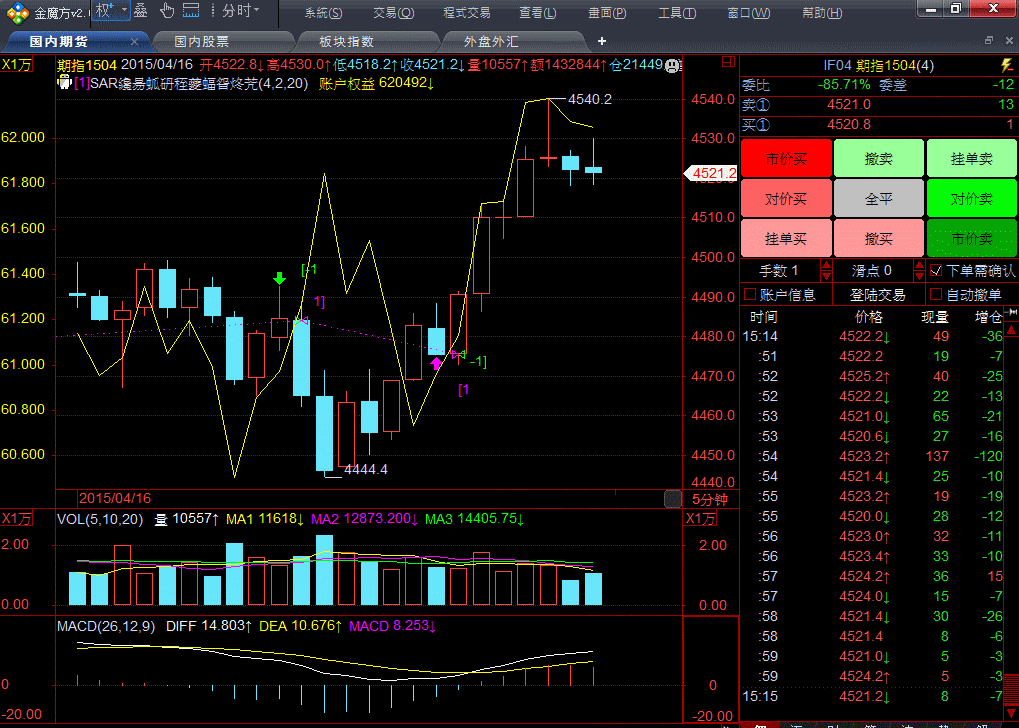Viewport: 1019px width, 728px height.
Task: Enable 账户信息 checkbox
Action: [750, 294]
